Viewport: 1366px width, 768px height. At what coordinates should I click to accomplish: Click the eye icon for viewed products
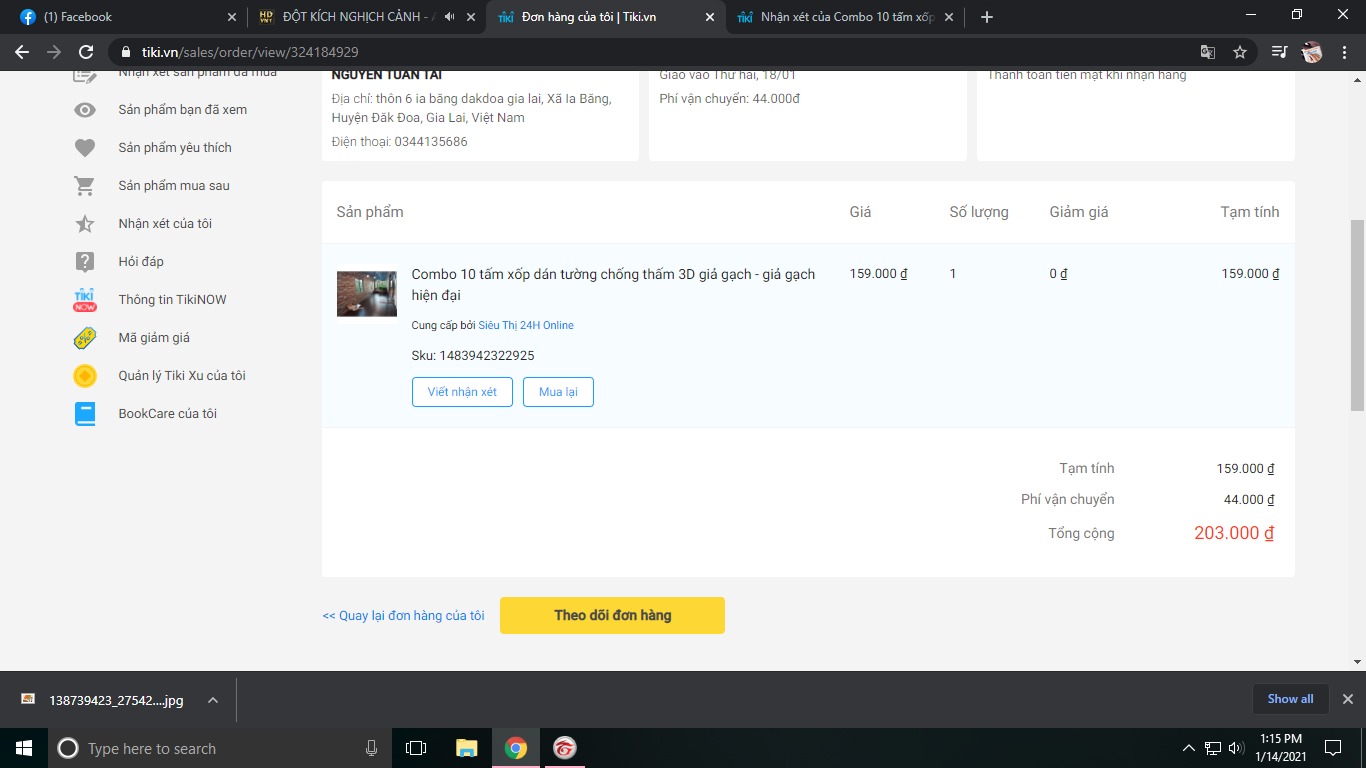[85, 110]
